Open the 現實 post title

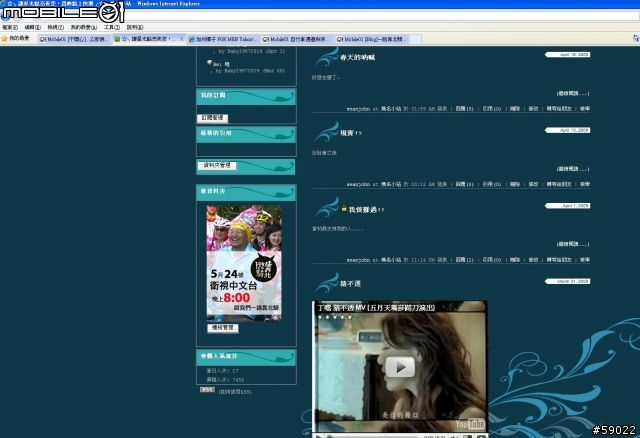[x=351, y=133]
